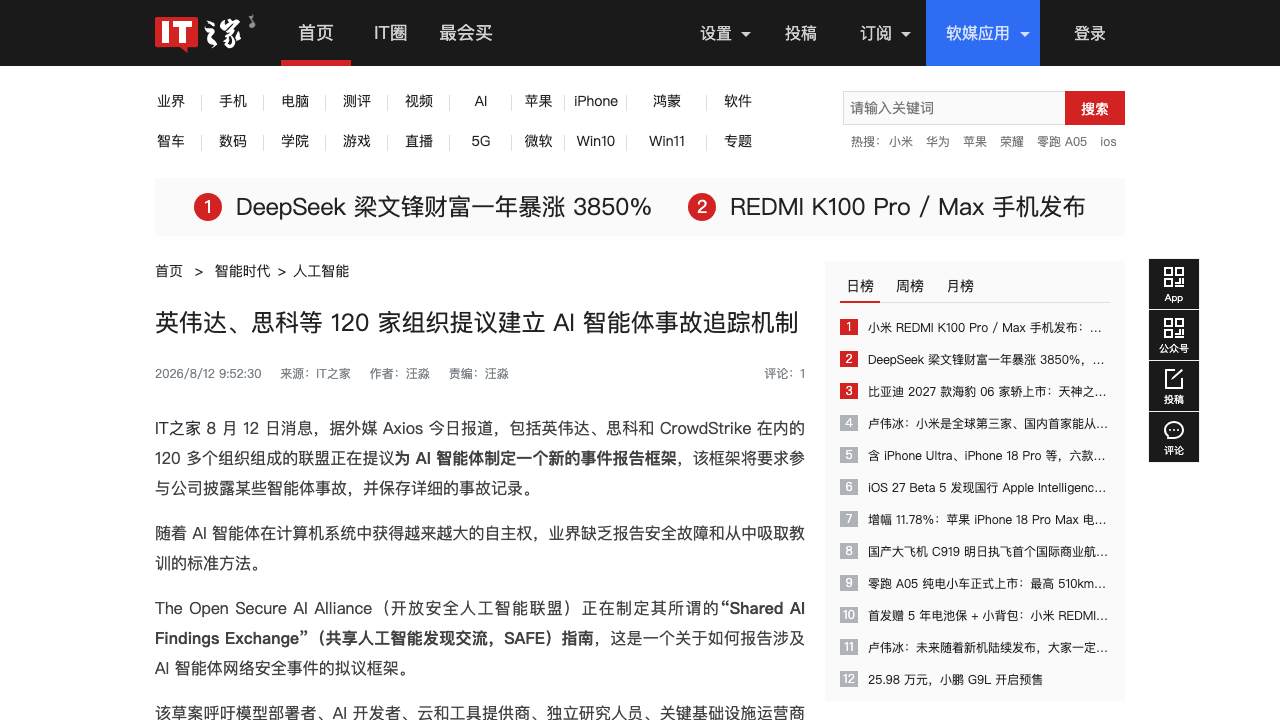Image resolution: width=1280 pixels, height=720 pixels.
Task: Open the 软媒应用 dropdown
Action: [983, 33]
